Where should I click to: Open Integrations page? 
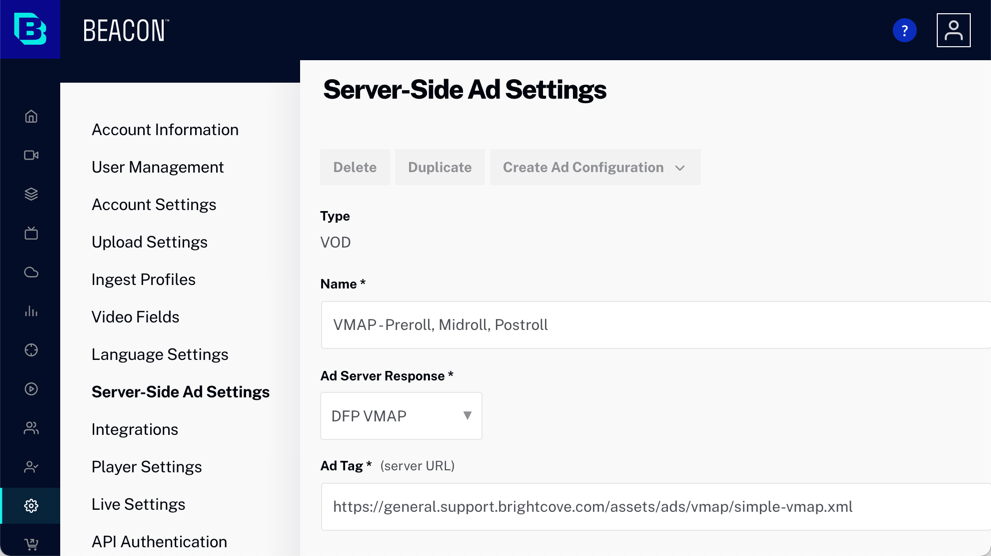click(135, 430)
